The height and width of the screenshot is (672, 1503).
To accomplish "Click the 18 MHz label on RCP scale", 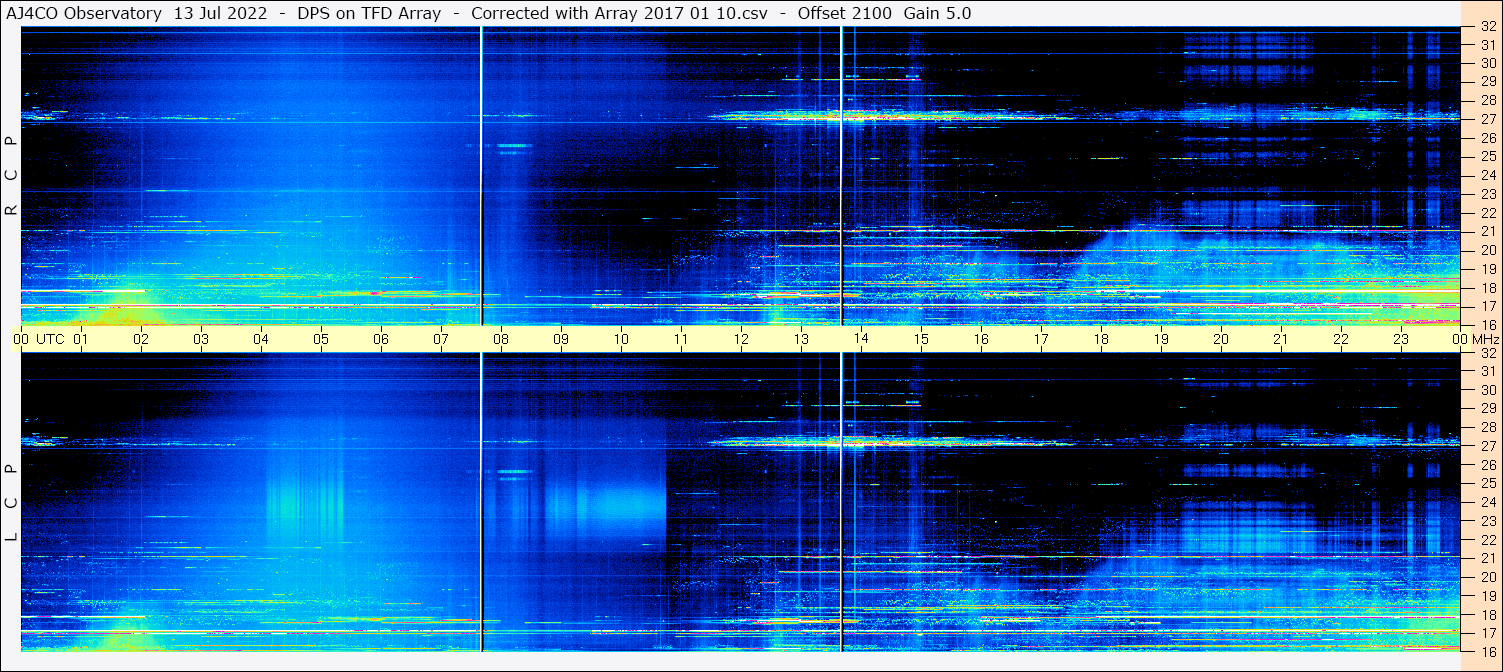I will pyautogui.click(x=1487, y=287).
